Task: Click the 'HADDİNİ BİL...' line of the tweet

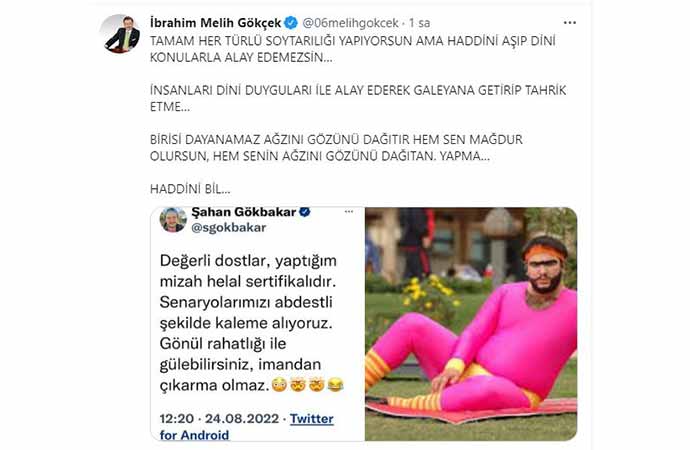Action: pyautogui.click(x=190, y=189)
